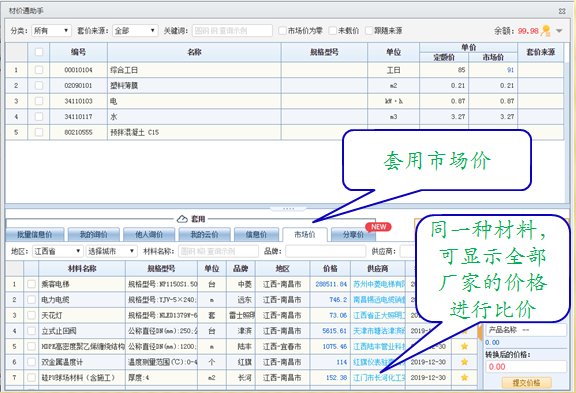Open the 分享价 tab with NEW badge
Screen dimensions: 576x393
point(353,234)
